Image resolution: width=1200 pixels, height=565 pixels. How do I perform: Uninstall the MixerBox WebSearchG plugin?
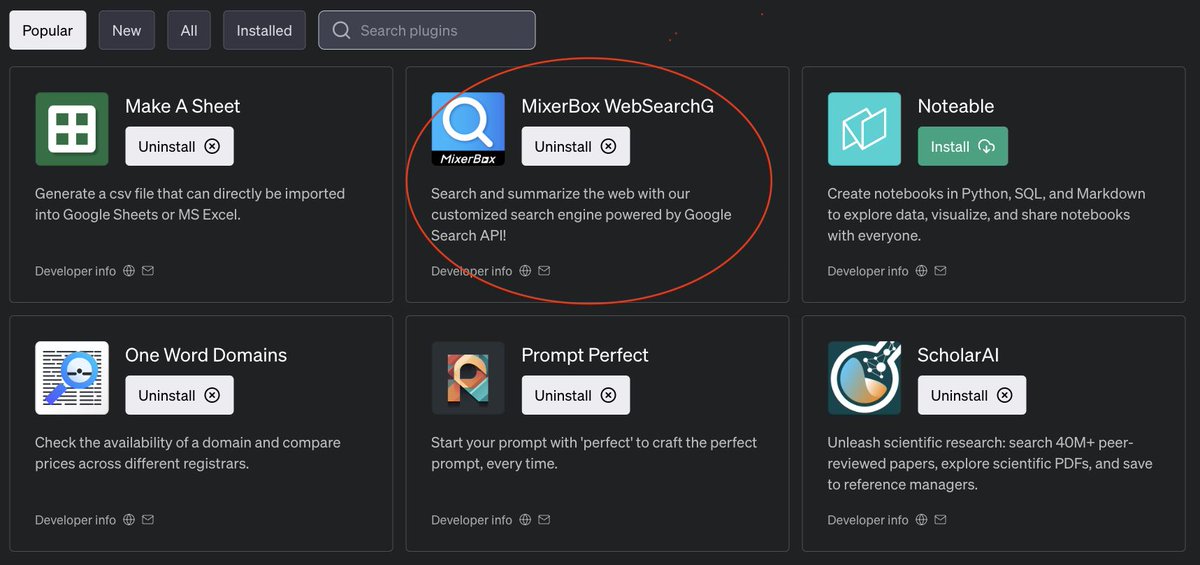click(575, 146)
